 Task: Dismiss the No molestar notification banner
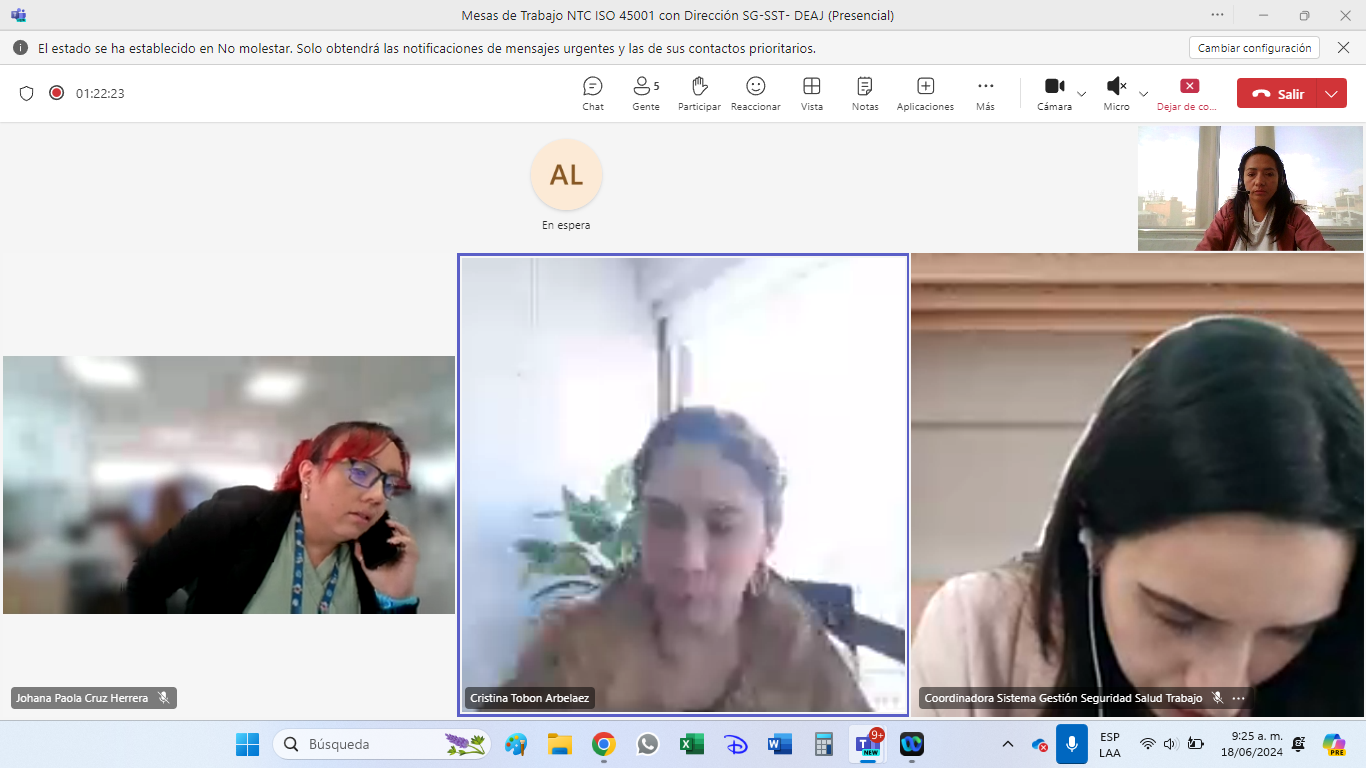(x=1344, y=48)
